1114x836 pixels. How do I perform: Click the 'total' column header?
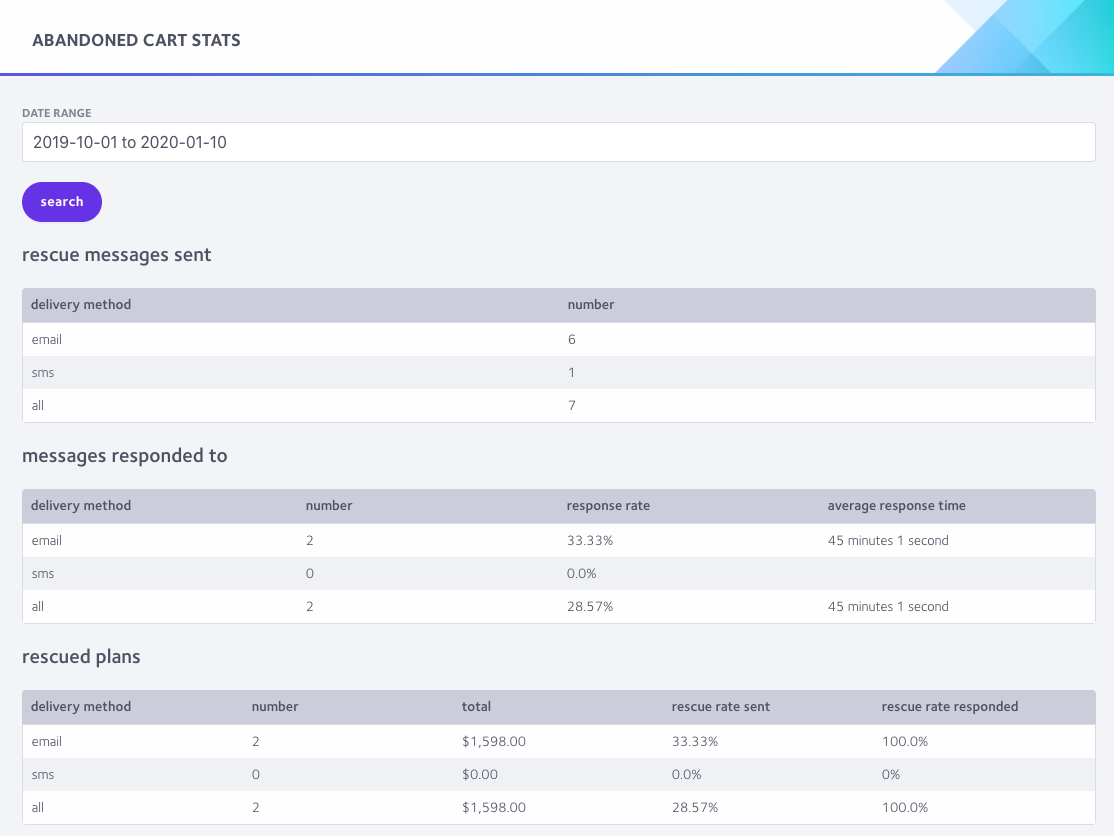tap(476, 707)
